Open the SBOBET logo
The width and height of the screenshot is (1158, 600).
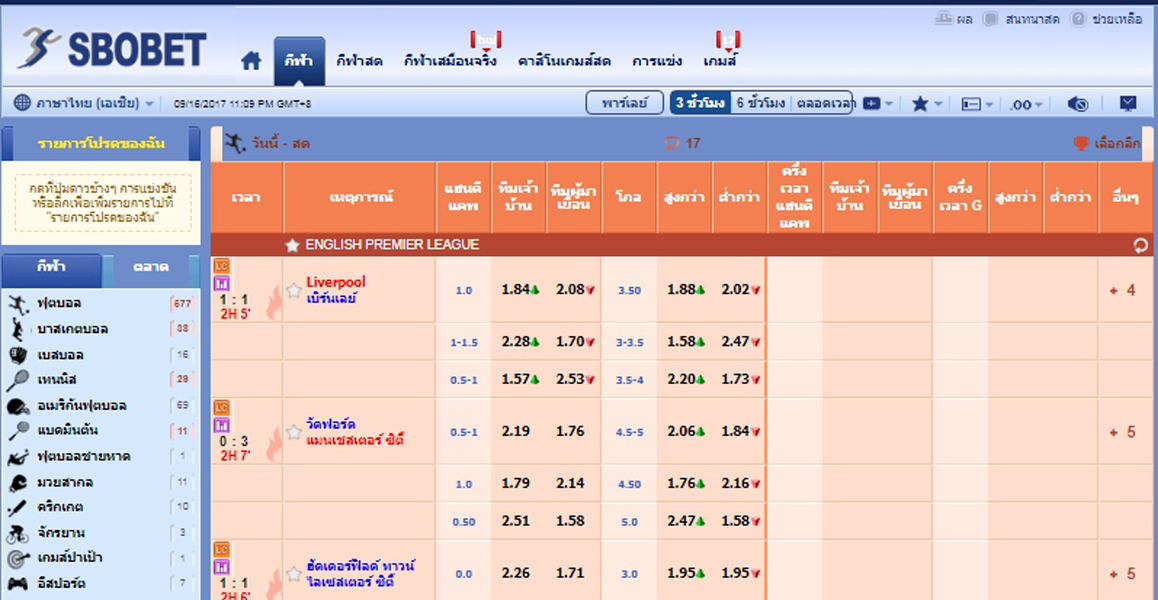pos(113,49)
